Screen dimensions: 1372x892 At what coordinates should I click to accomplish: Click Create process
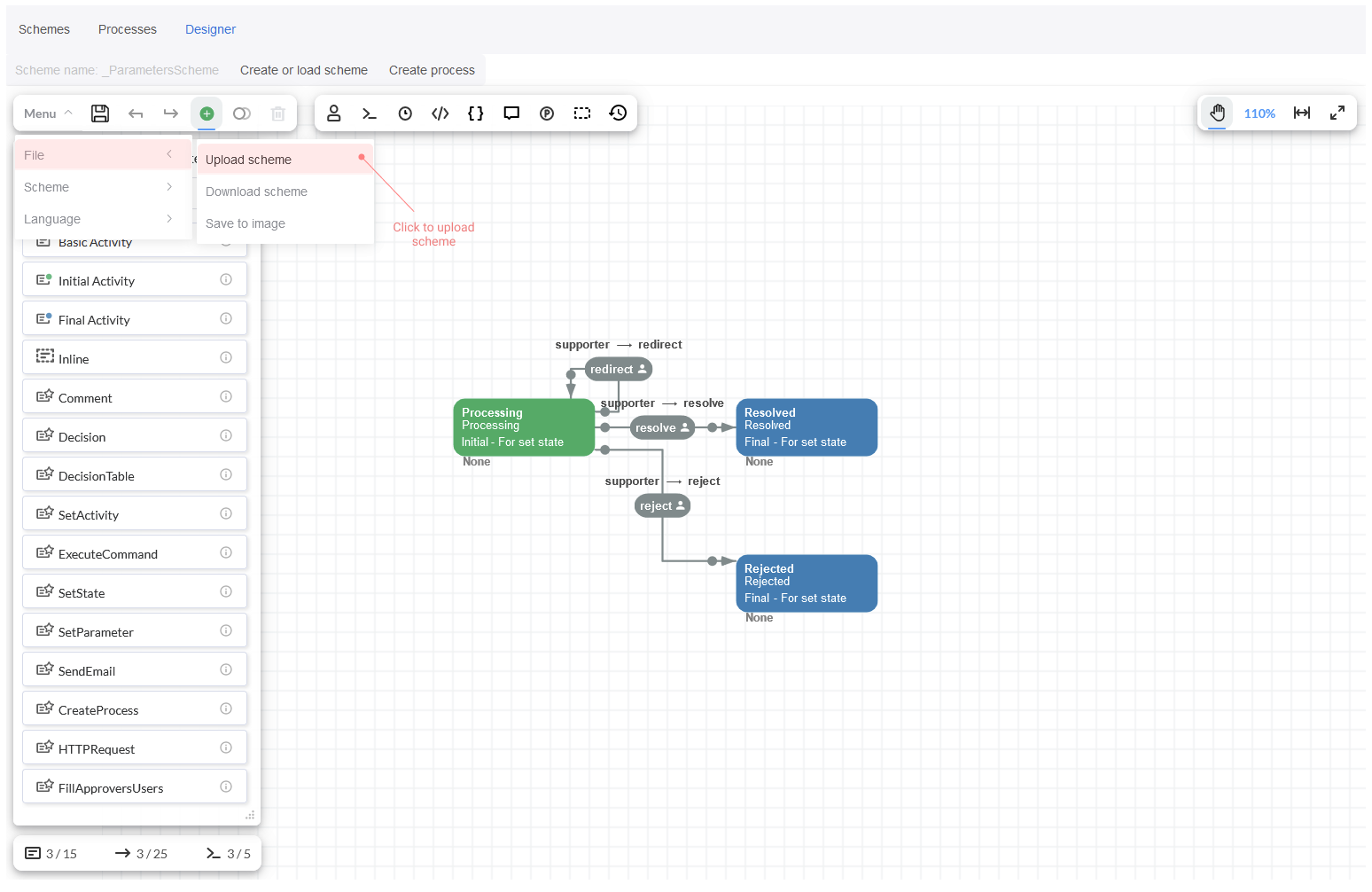(432, 70)
